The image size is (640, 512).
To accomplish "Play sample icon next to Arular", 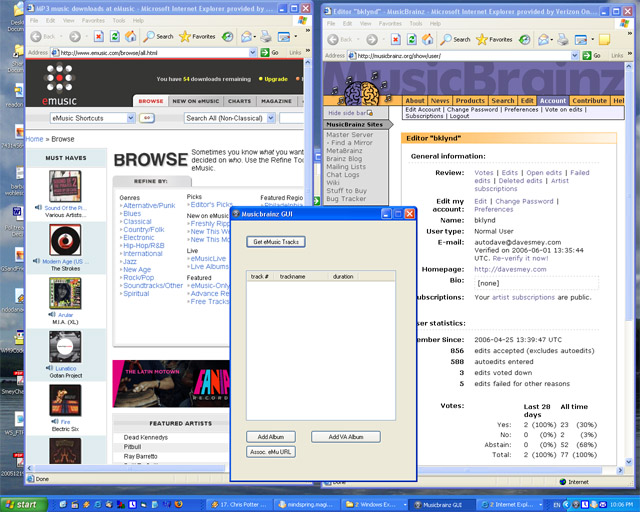I will pos(52,314).
